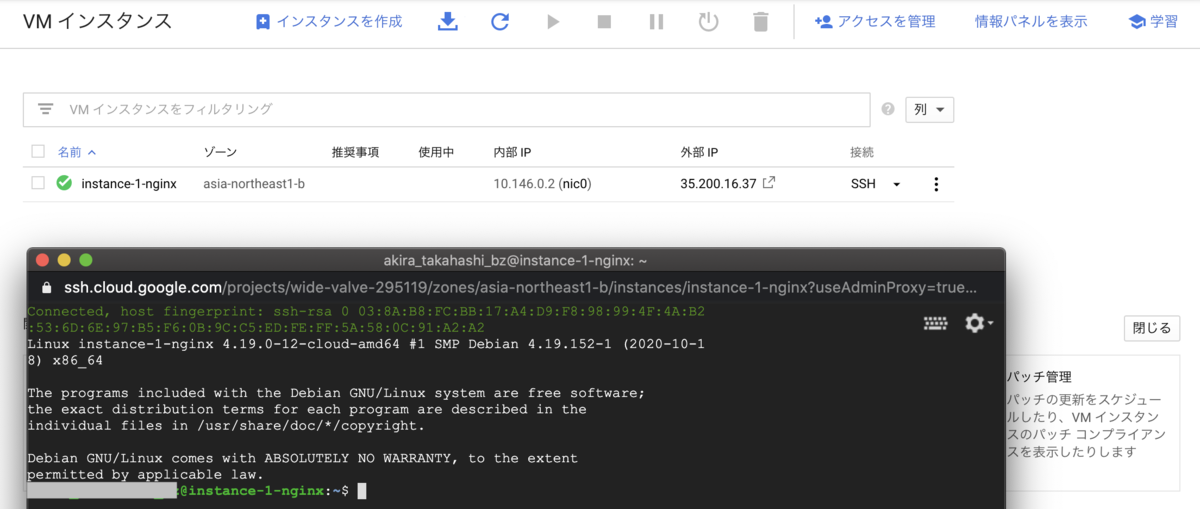Open Manage Access (アクセスを管理)
The width and height of the screenshot is (1200, 509).
click(875, 21)
